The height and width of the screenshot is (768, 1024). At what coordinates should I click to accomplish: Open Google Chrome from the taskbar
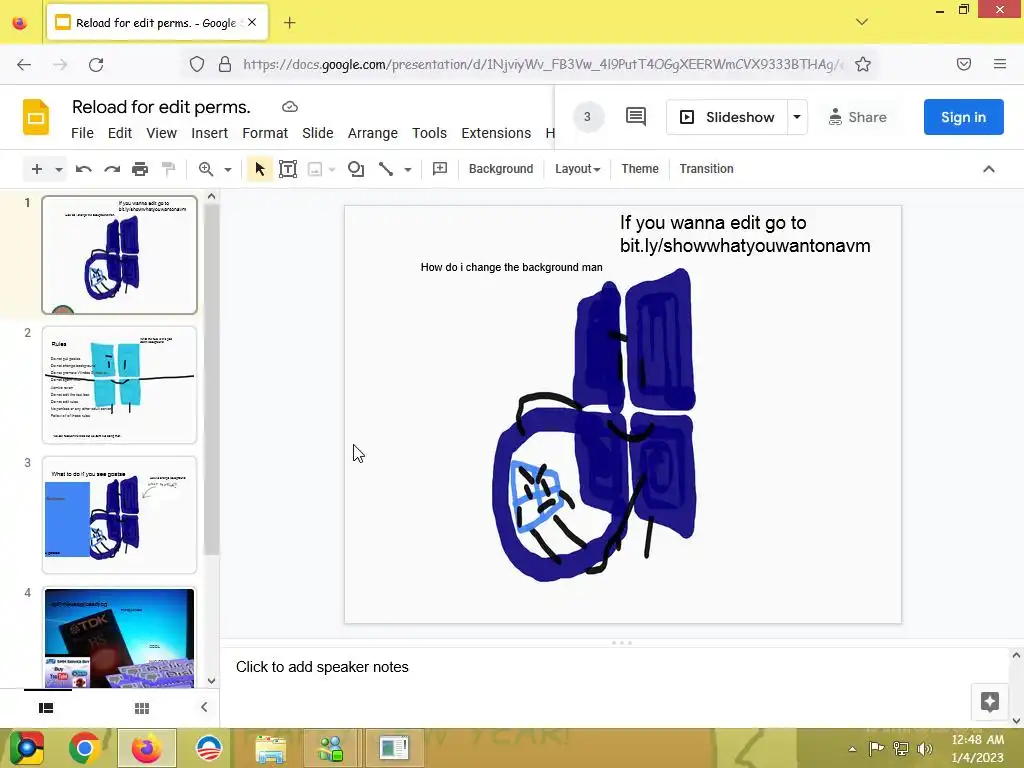[84, 748]
